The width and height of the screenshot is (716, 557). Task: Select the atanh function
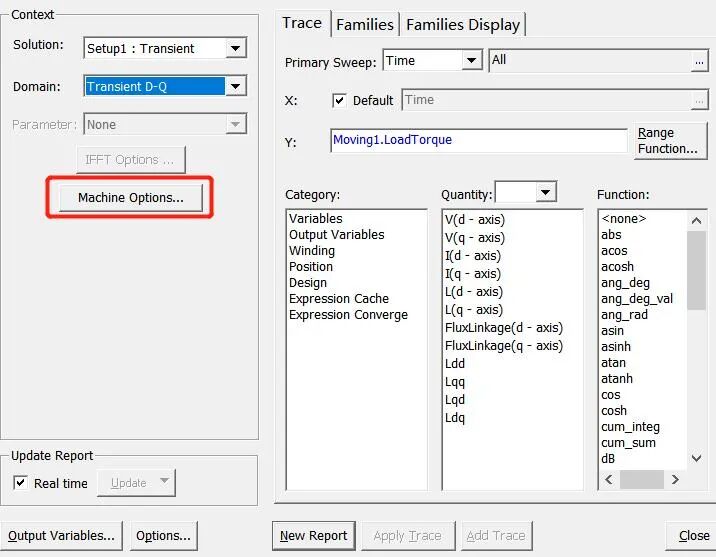pos(617,378)
